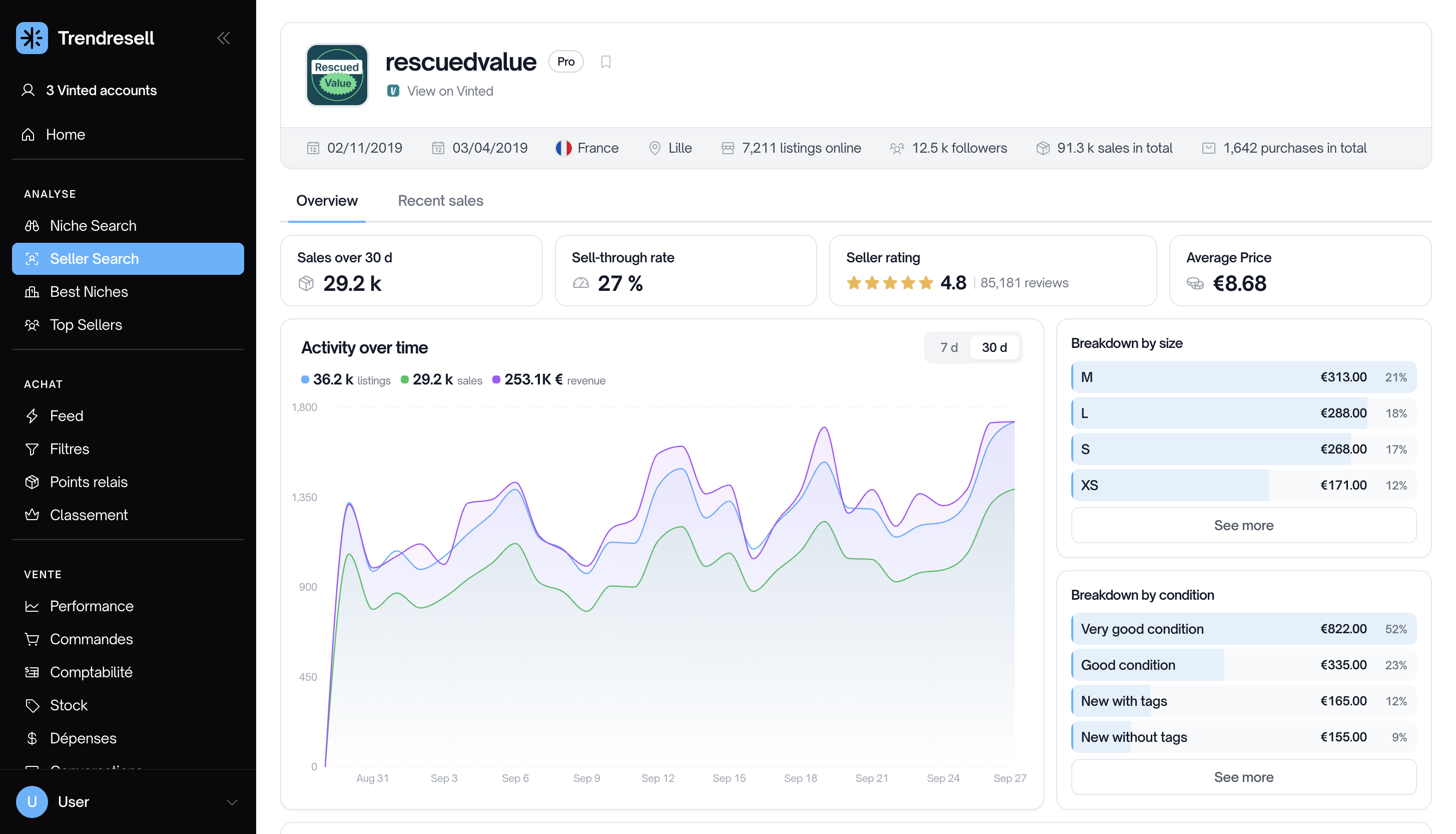Viewport: 1456px width, 834px height.
Task: Click the 12.5 k followers stat
Action: [948, 148]
